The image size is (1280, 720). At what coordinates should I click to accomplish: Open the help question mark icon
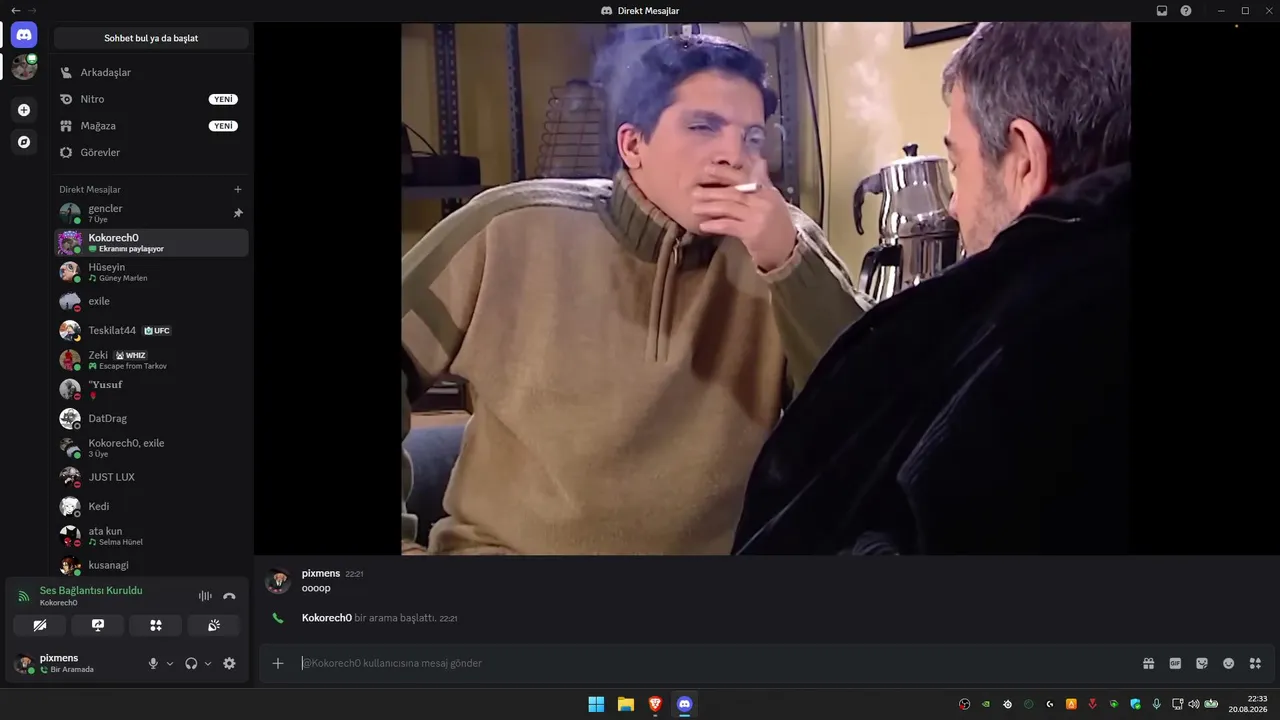pyautogui.click(x=1186, y=11)
